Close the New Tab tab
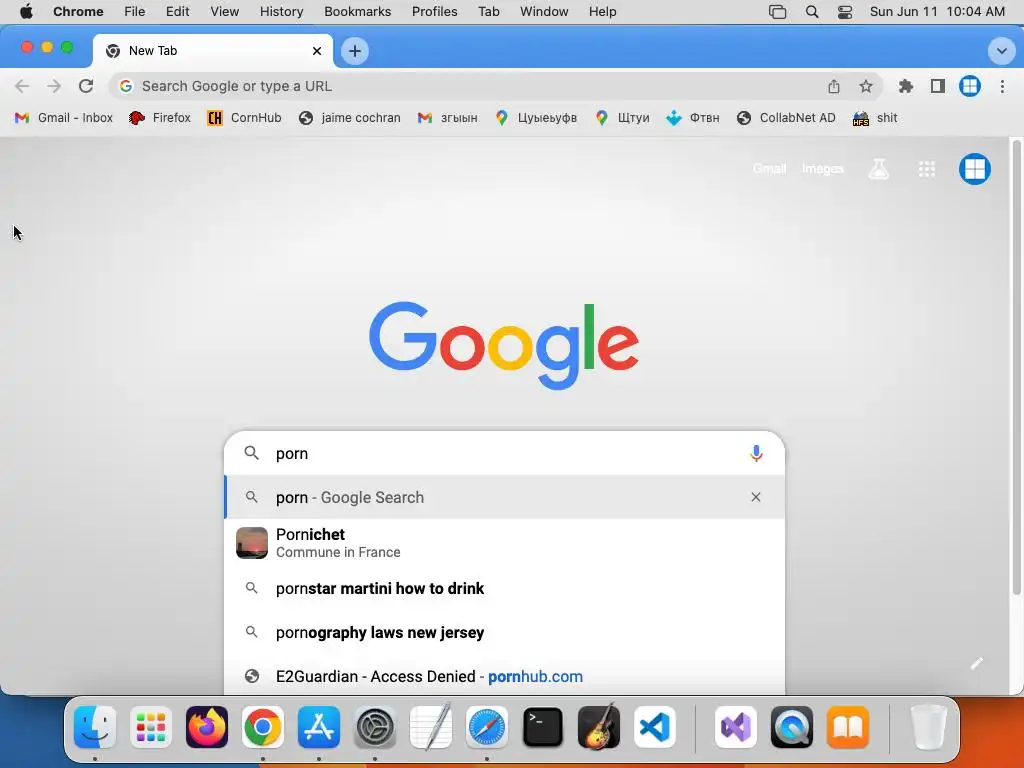 317,51
